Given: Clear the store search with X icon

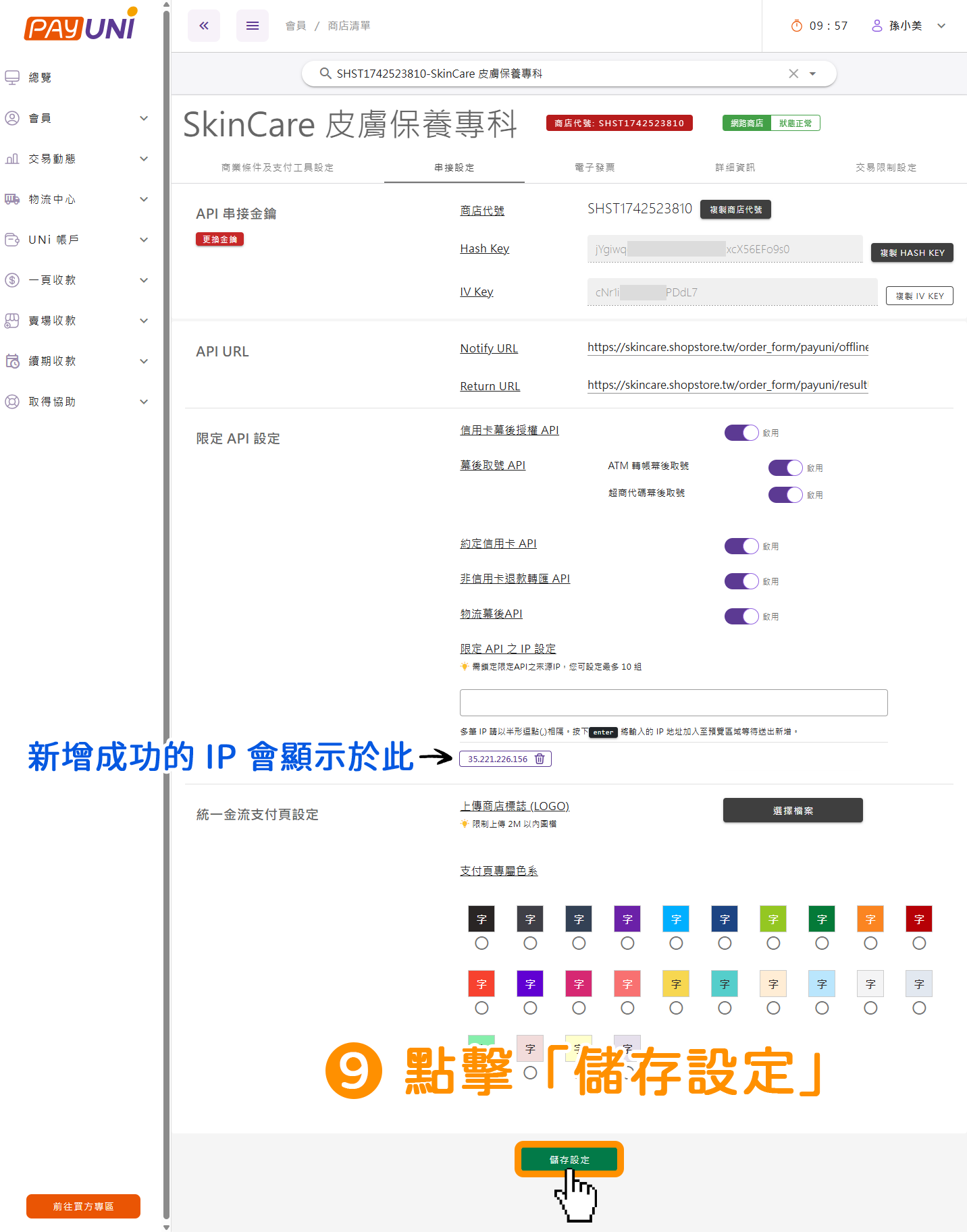Looking at the screenshot, I should click(793, 74).
